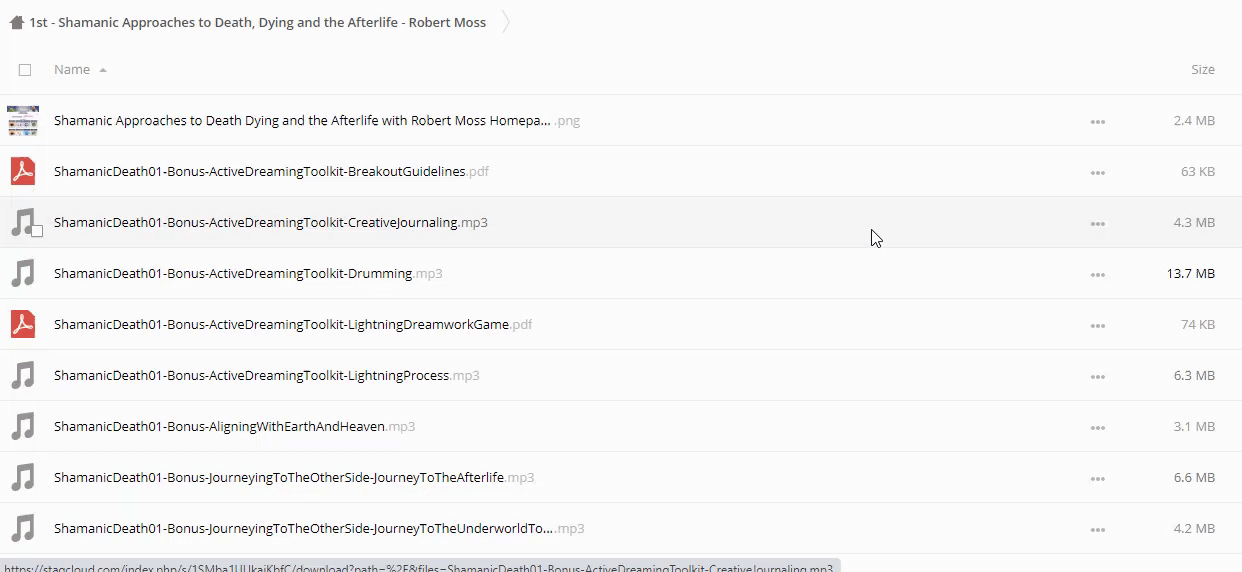The image size is (1242, 572).
Task: Click the PDF icon for BreakoutGuidelines file
Action: click(23, 172)
